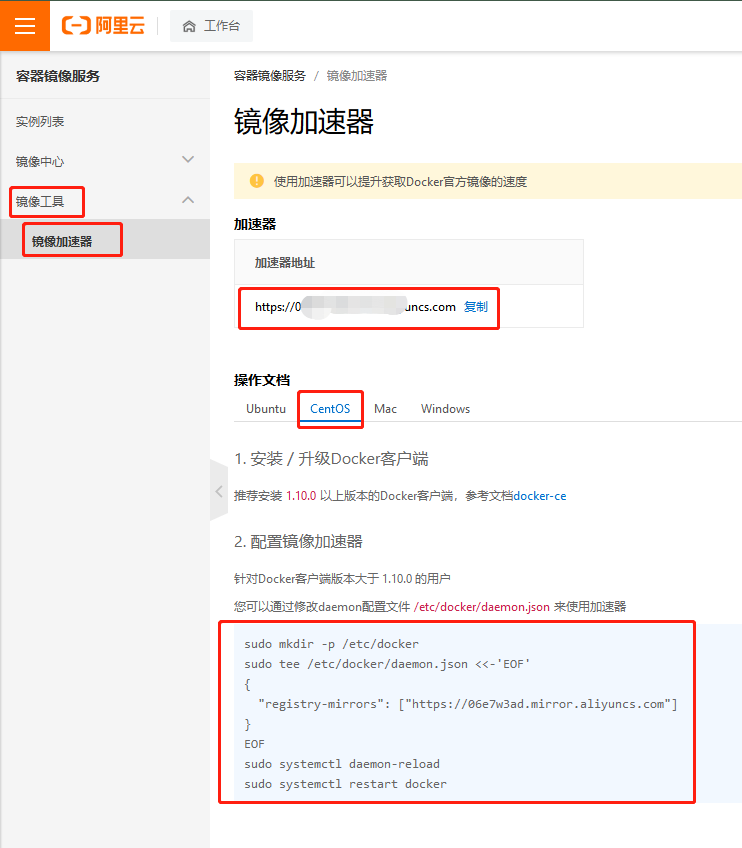Click the 'sudo tee /etc/docker/daemon.json' line
This screenshot has width=742, height=848.
[x=387, y=664]
